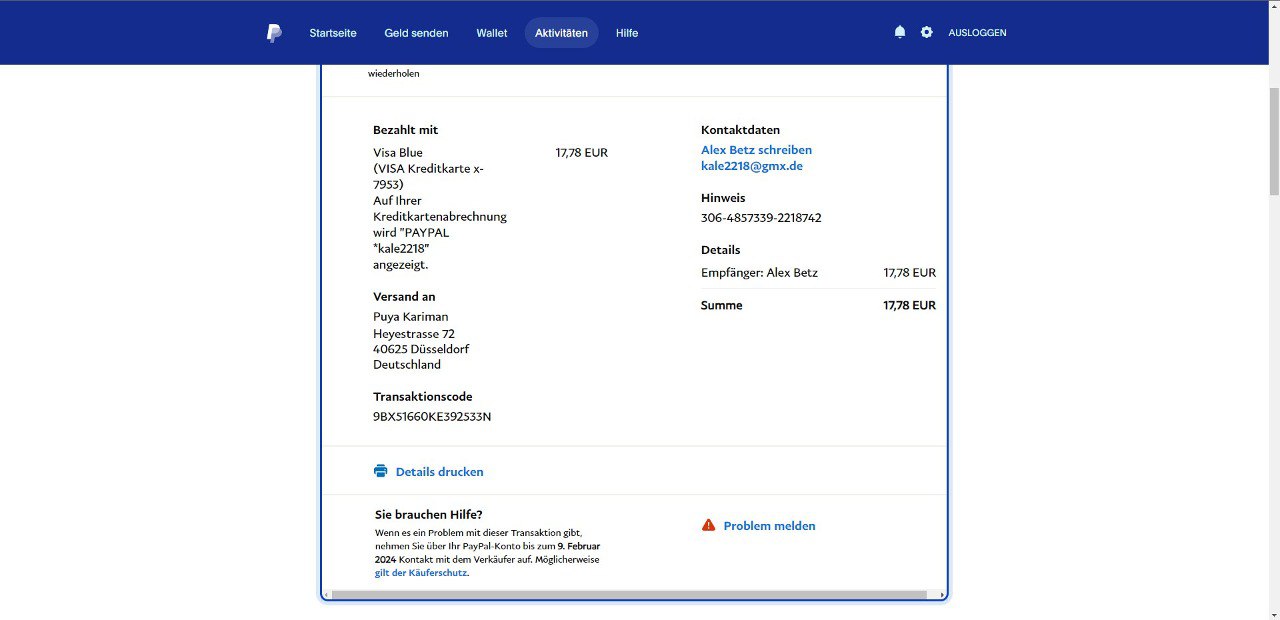Open the gilt der Käuferschutz link
The width and height of the screenshot is (1280, 620).
(x=421, y=573)
